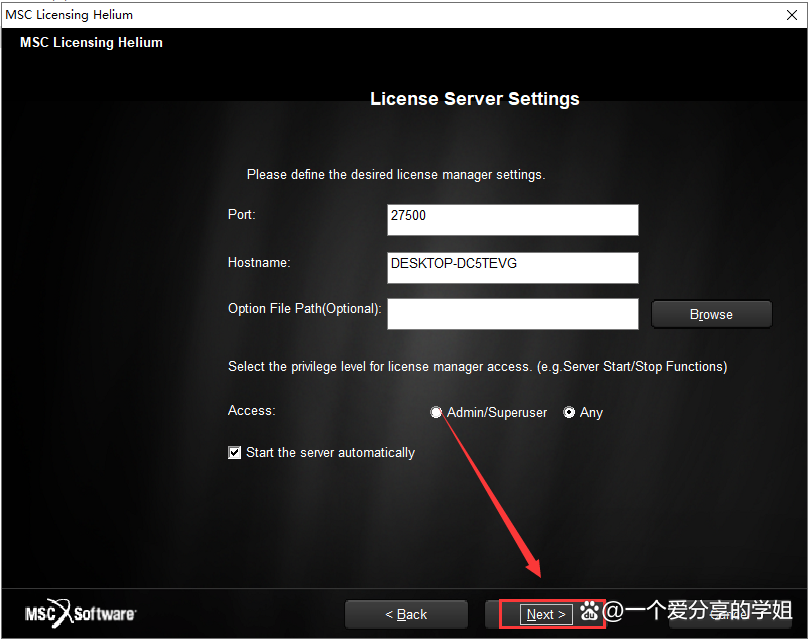
Task: Click the Option File Path field
Action: [512, 314]
